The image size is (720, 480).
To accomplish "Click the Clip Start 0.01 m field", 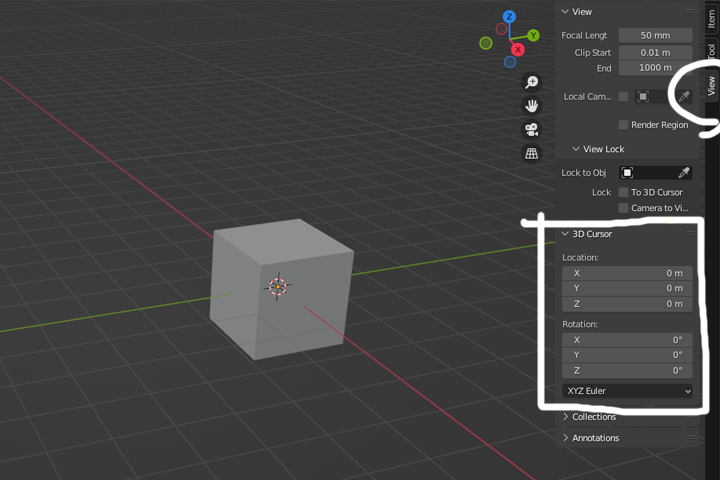I will coord(655,52).
